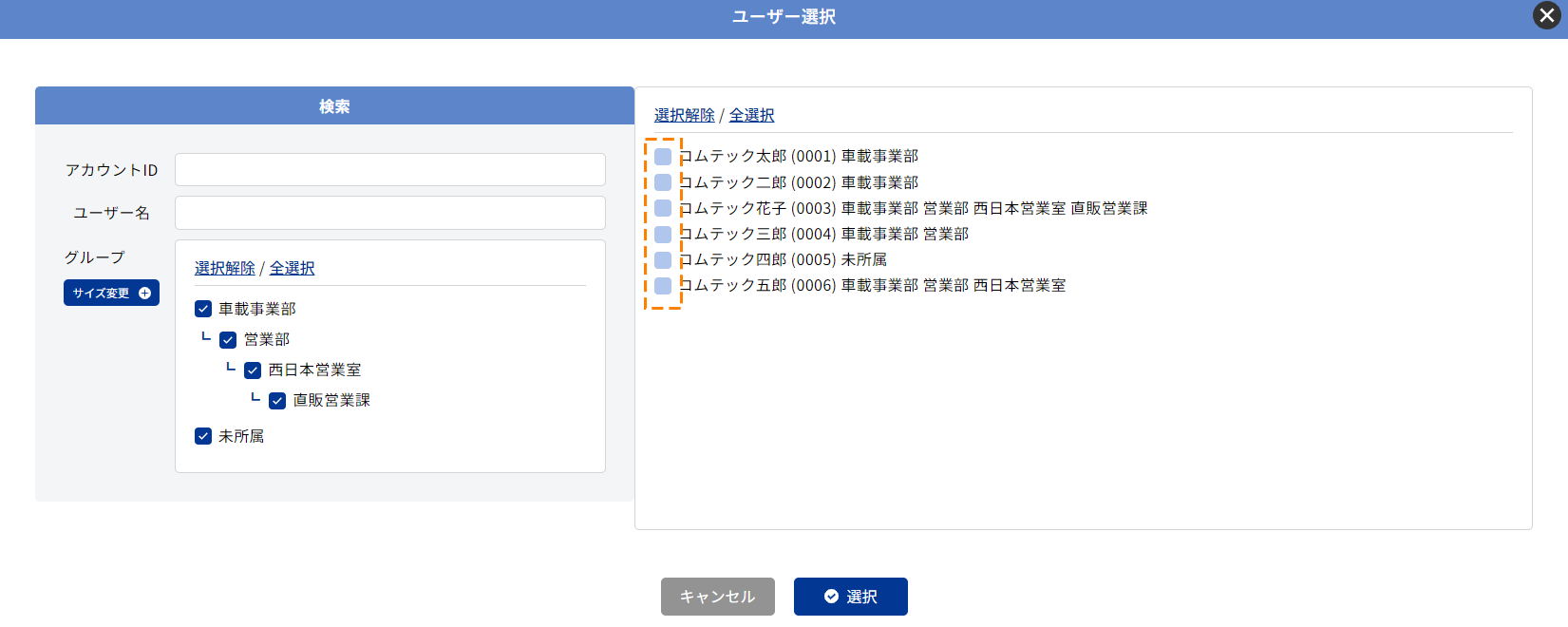Check the box for コムテック太郎 (0001)

(663, 157)
